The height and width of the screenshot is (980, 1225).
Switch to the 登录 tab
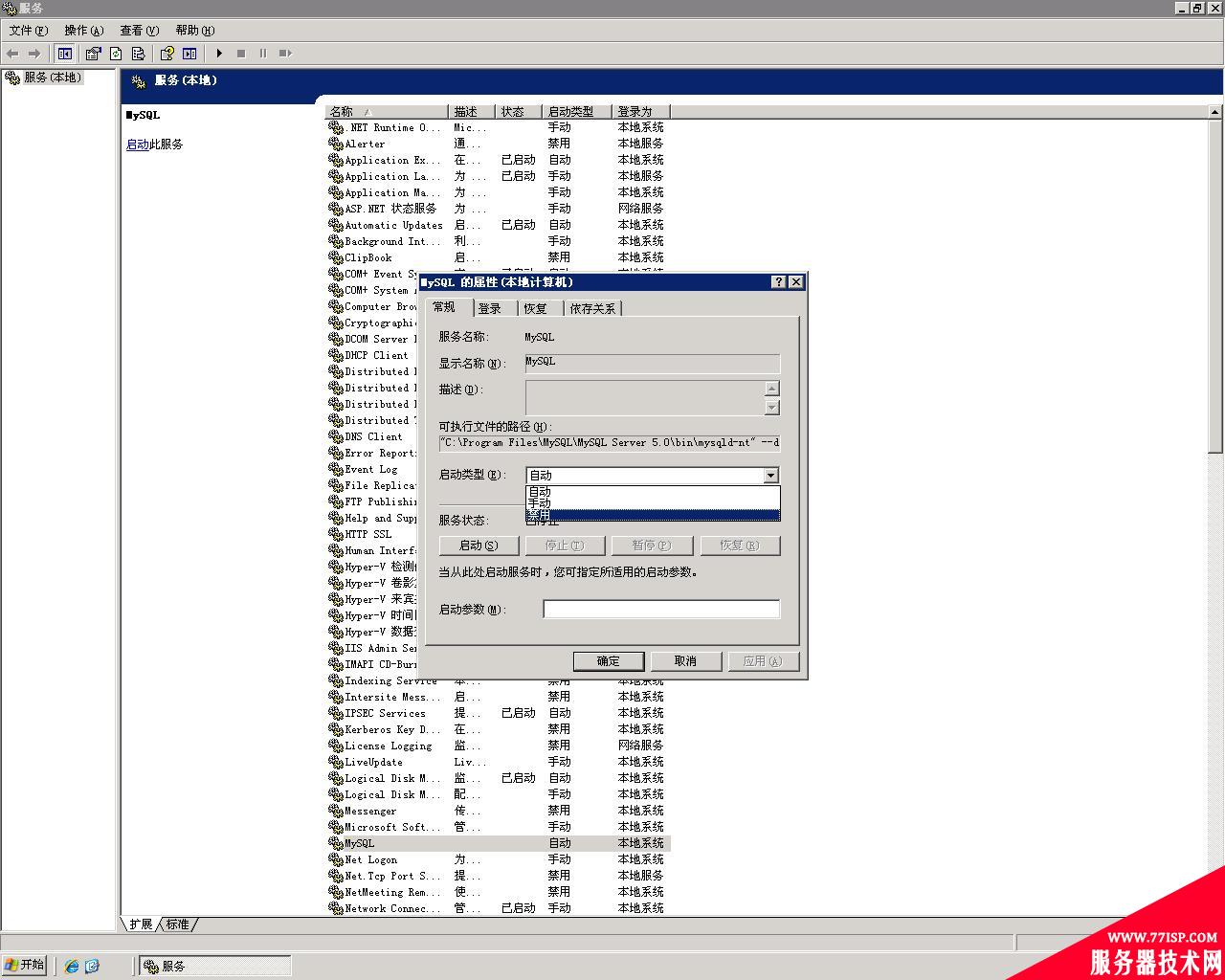[x=491, y=308]
